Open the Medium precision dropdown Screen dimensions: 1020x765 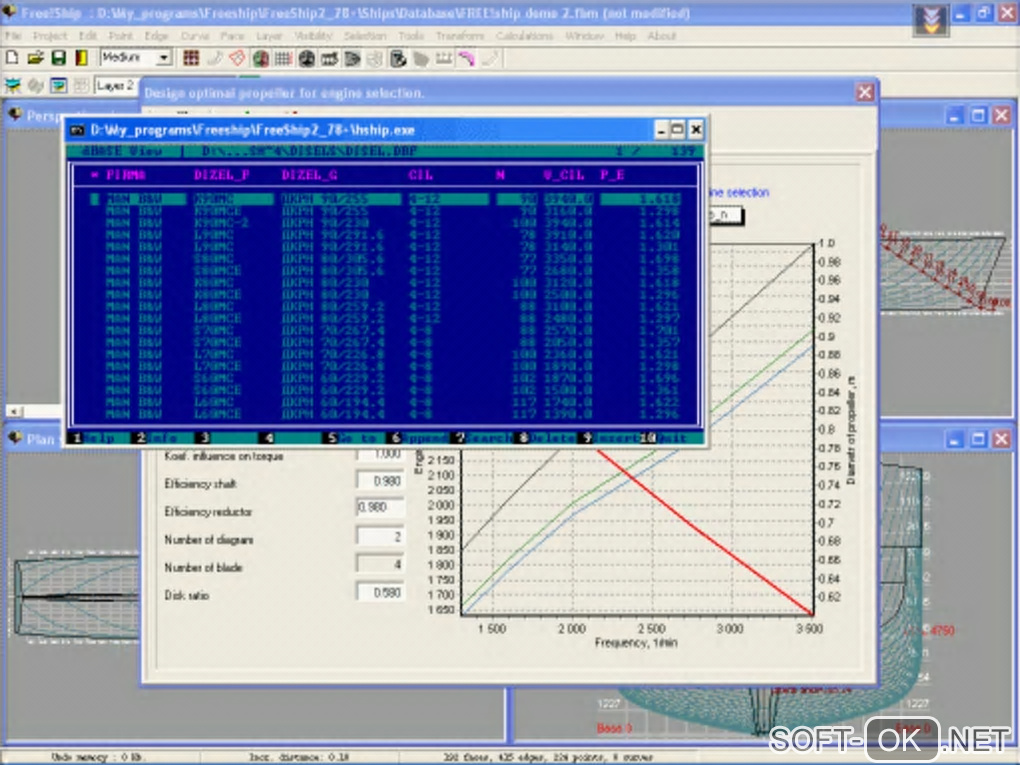point(164,59)
